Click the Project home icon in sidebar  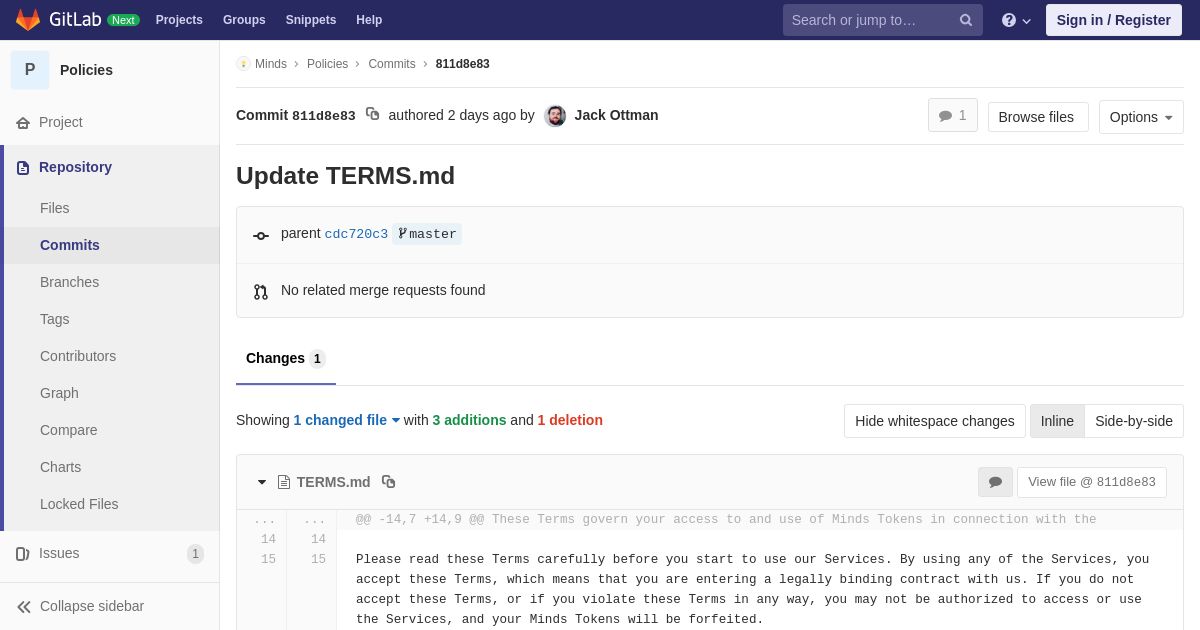coord(23,123)
